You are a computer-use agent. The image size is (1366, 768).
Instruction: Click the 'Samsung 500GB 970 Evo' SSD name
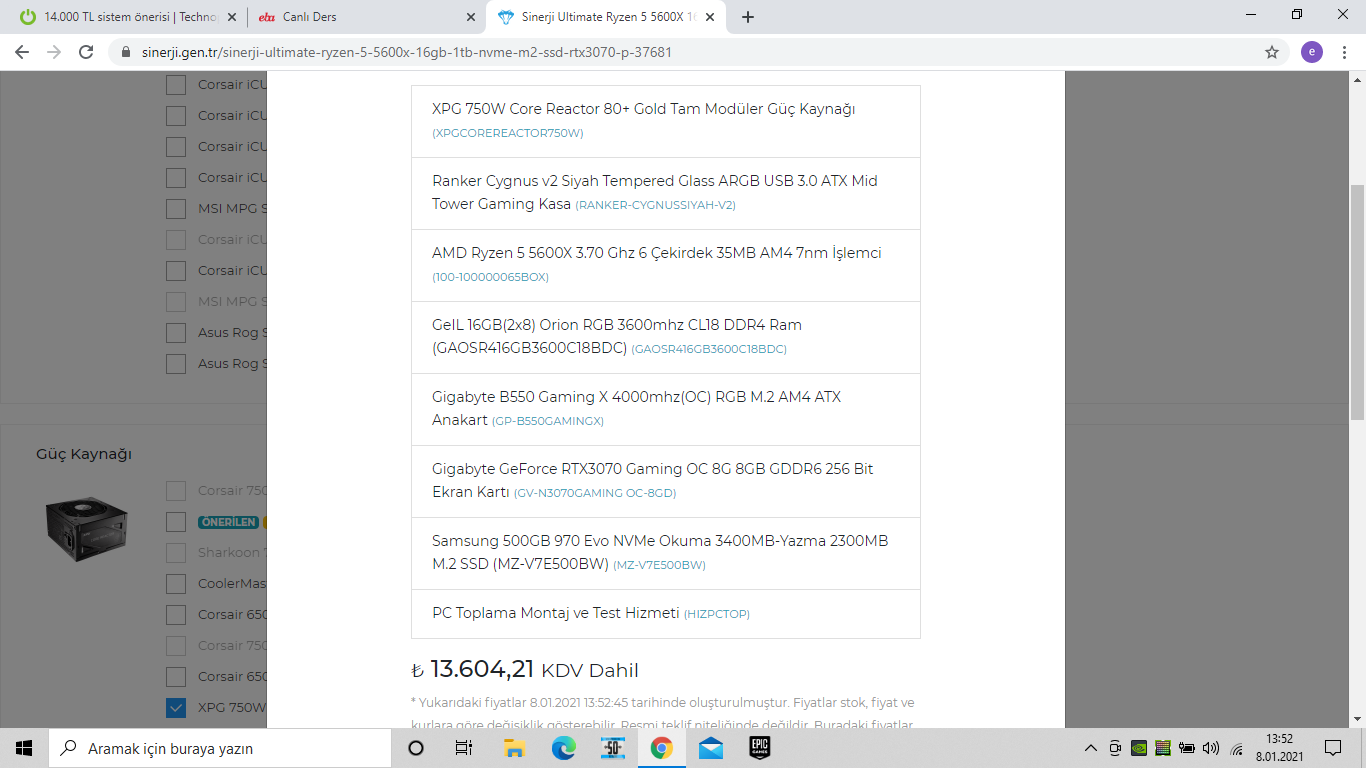pyautogui.click(x=660, y=553)
